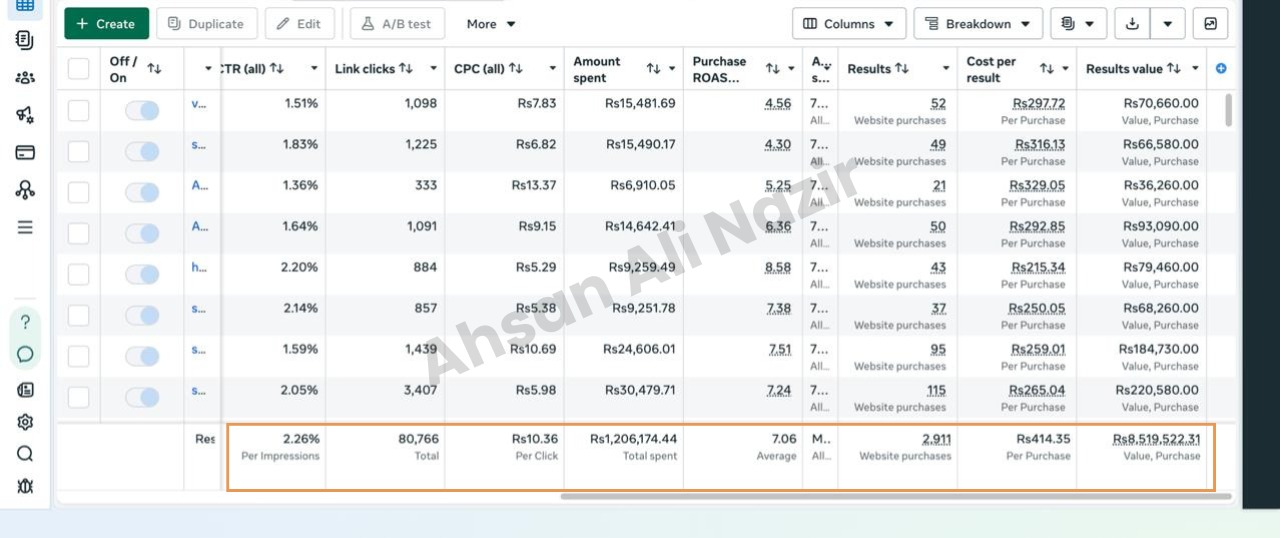Click the Edit button
Viewport: 1280px width, 538px height.
(299, 24)
